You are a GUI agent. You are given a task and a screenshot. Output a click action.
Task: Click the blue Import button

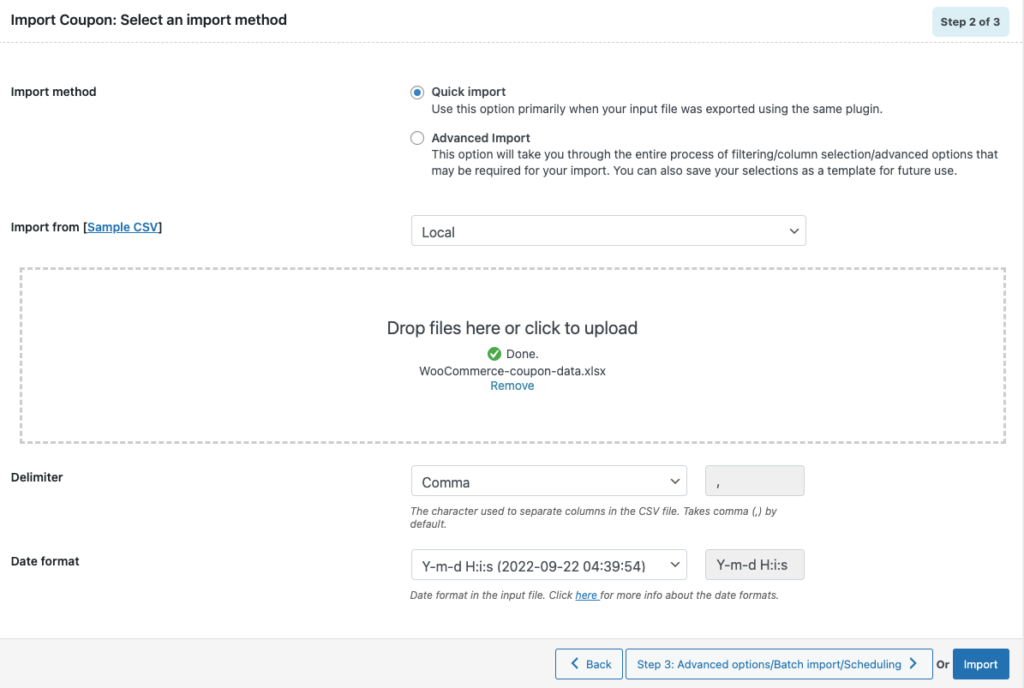click(980, 664)
